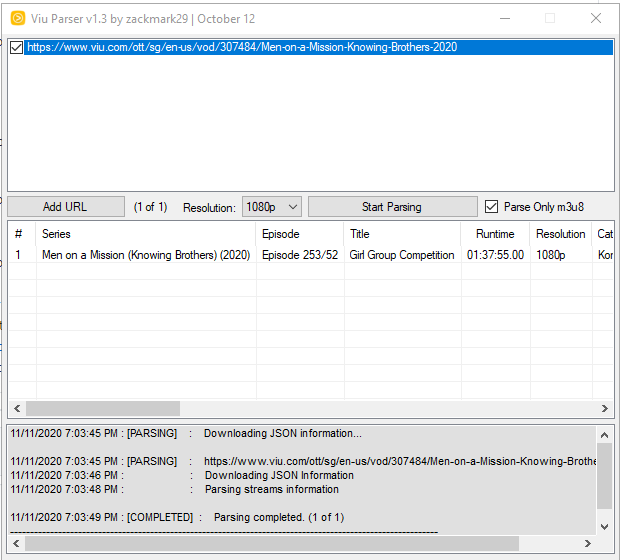
Task: Click results table right scroll arrow
Action: pyautogui.click(x=605, y=408)
